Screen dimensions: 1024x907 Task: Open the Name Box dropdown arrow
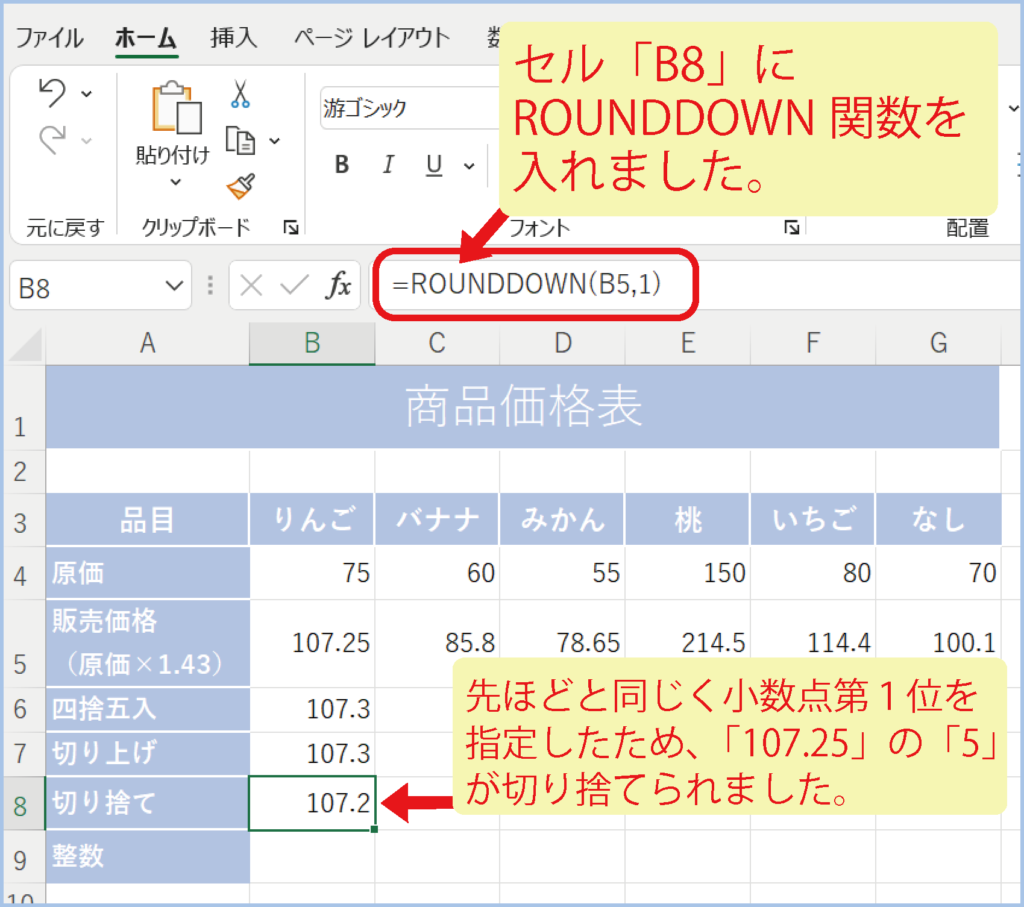(170, 287)
